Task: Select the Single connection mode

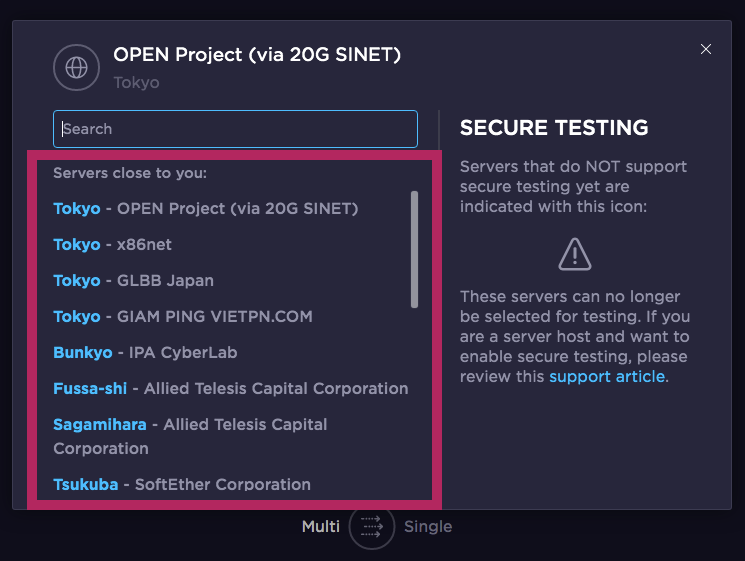Action: click(x=428, y=526)
